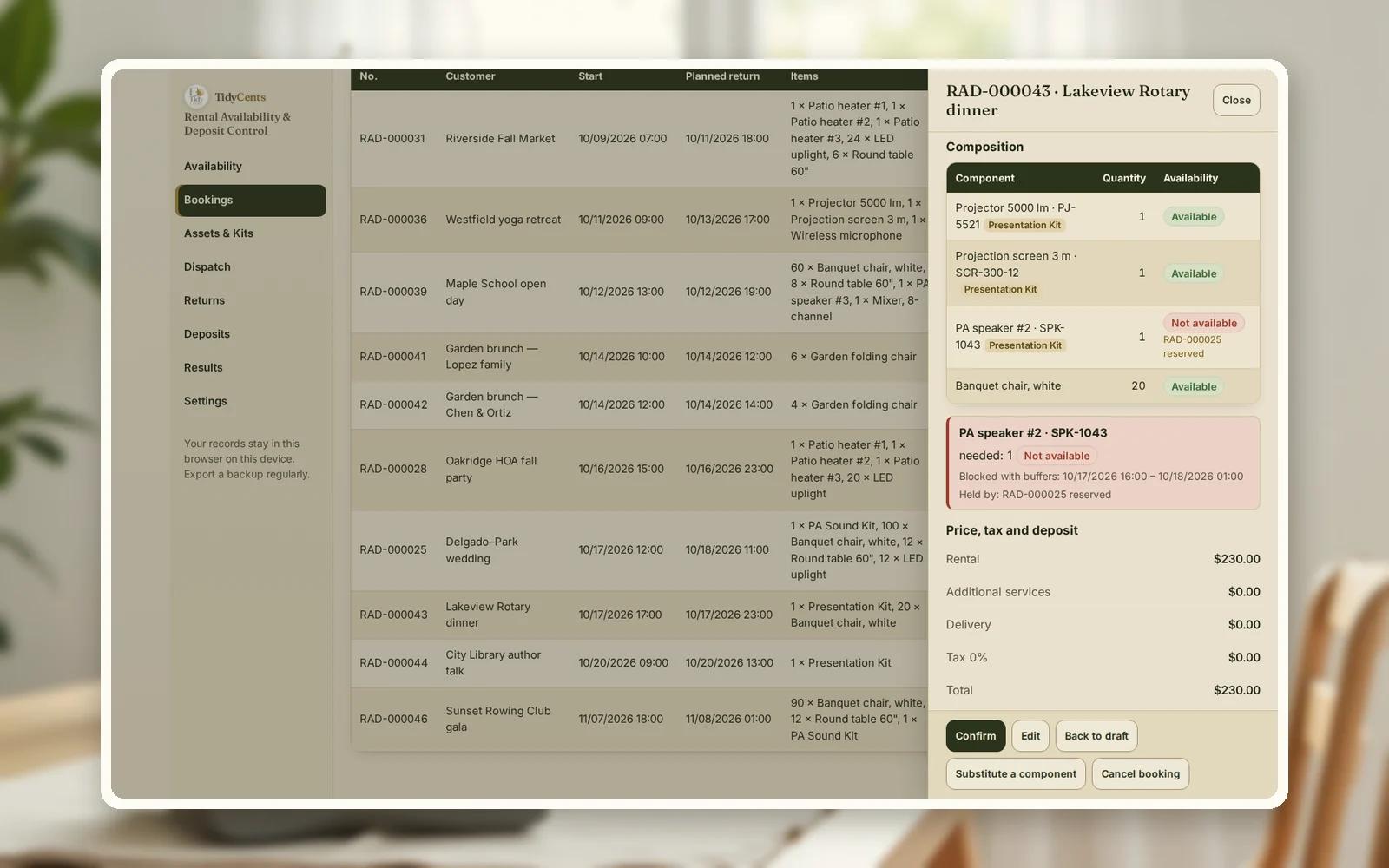Image resolution: width=1389 pixels, height=868 pixels.
Task: Select the Projector 5000 lm component row
Action: point(1103,217)
